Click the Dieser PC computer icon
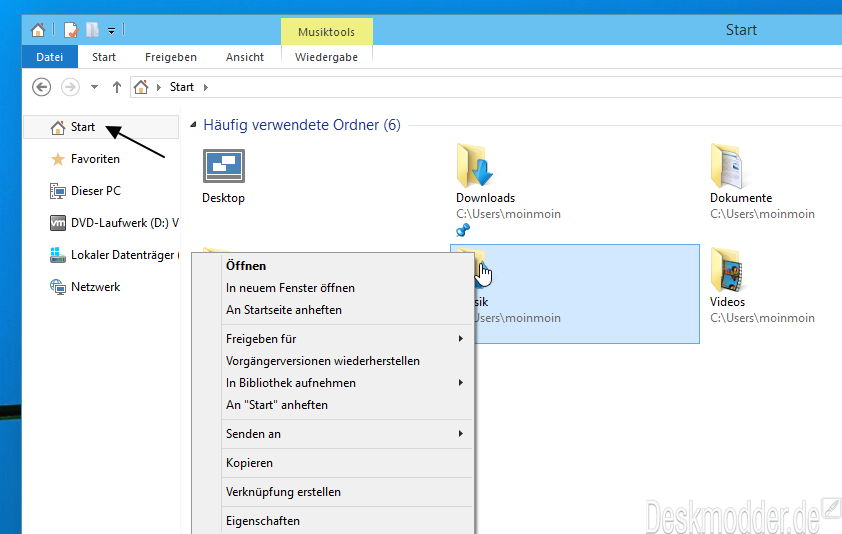 point(57,191)
